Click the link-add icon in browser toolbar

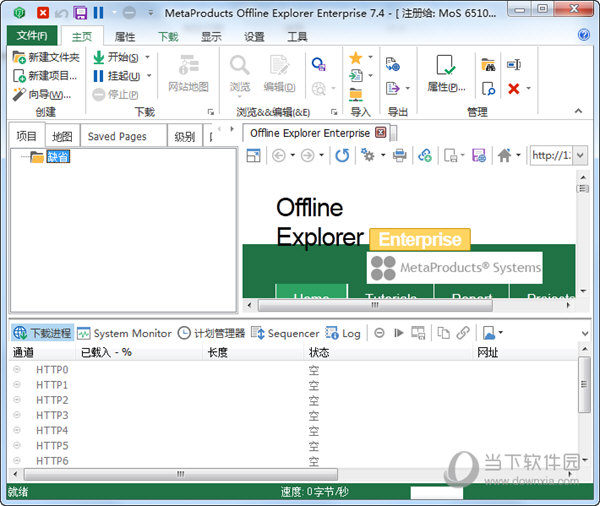click(x=425, y=155)
